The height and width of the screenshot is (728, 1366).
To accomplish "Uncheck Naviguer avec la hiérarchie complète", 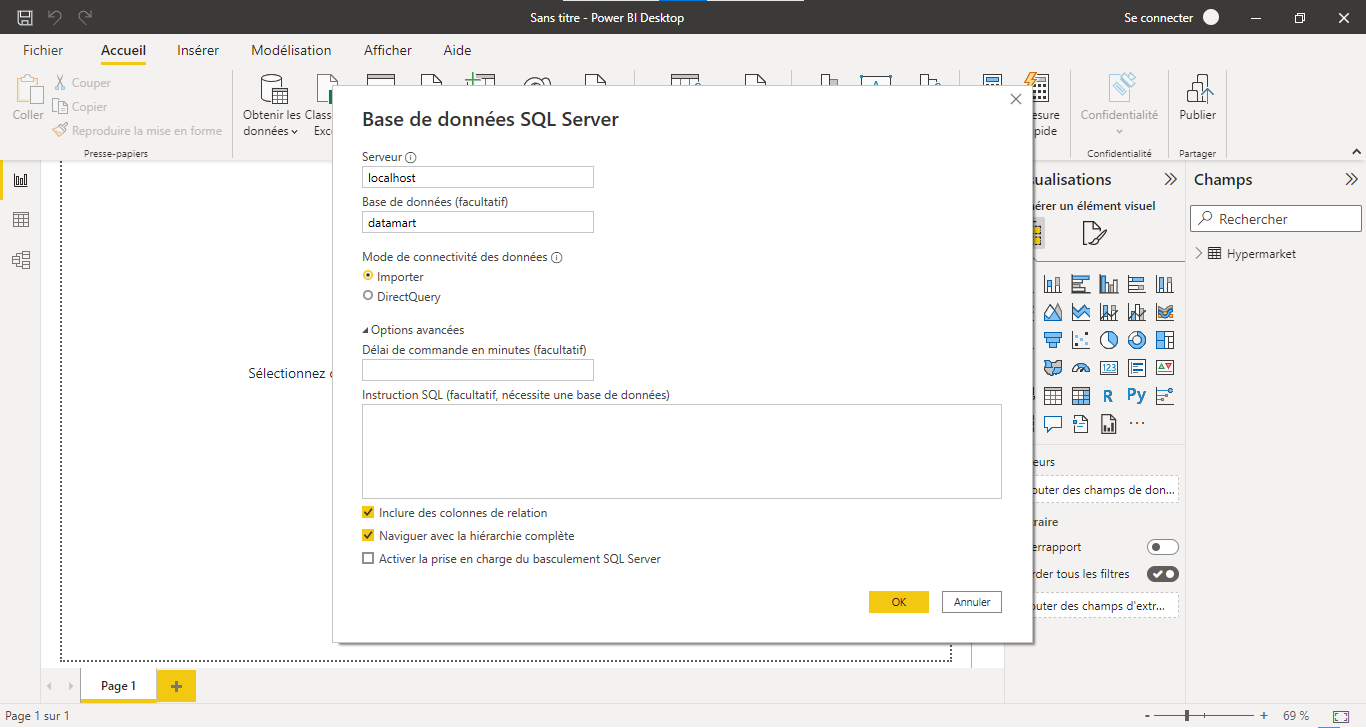I will [x=368, y=535].
